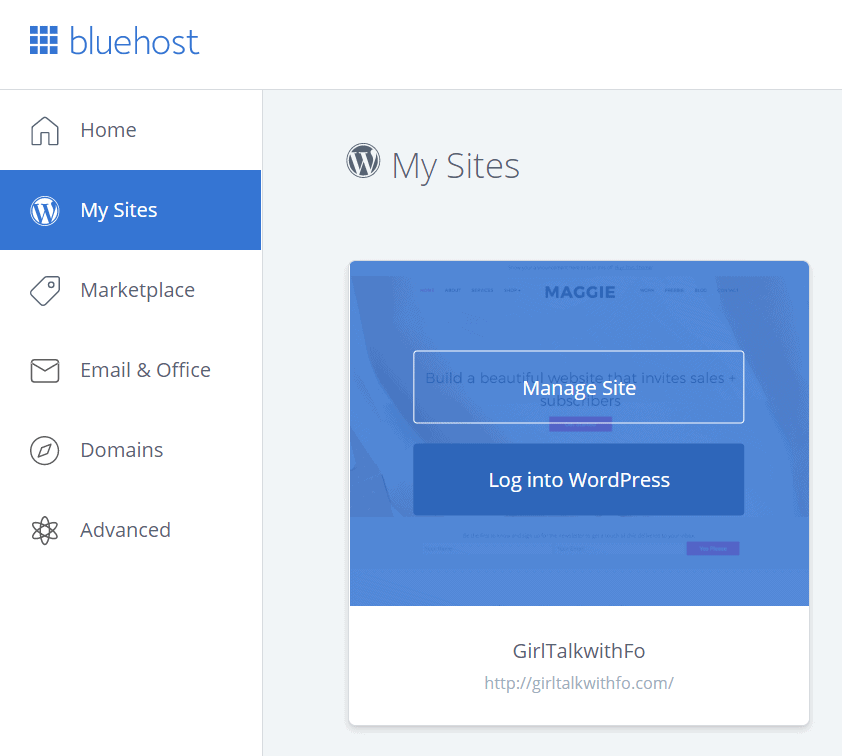
Task: Click Log into WordPress button
Action: click(x=578, y=479)
